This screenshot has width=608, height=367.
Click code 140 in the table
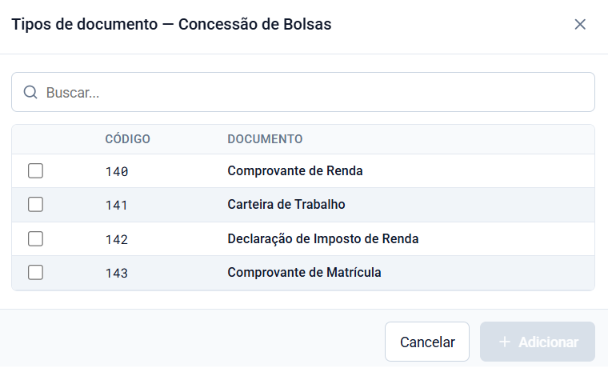point(117,171)
